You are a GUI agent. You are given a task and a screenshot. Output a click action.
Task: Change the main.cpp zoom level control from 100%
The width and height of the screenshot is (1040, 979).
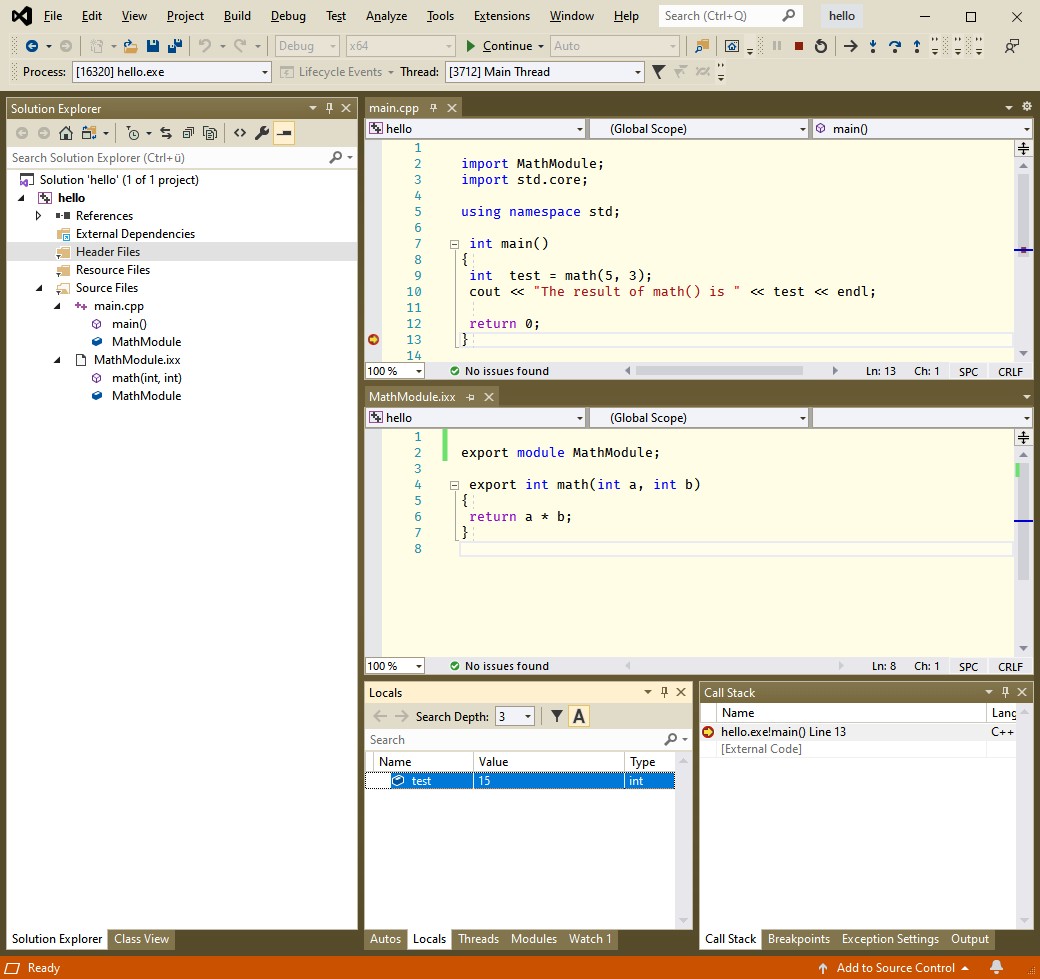[393, 370]
